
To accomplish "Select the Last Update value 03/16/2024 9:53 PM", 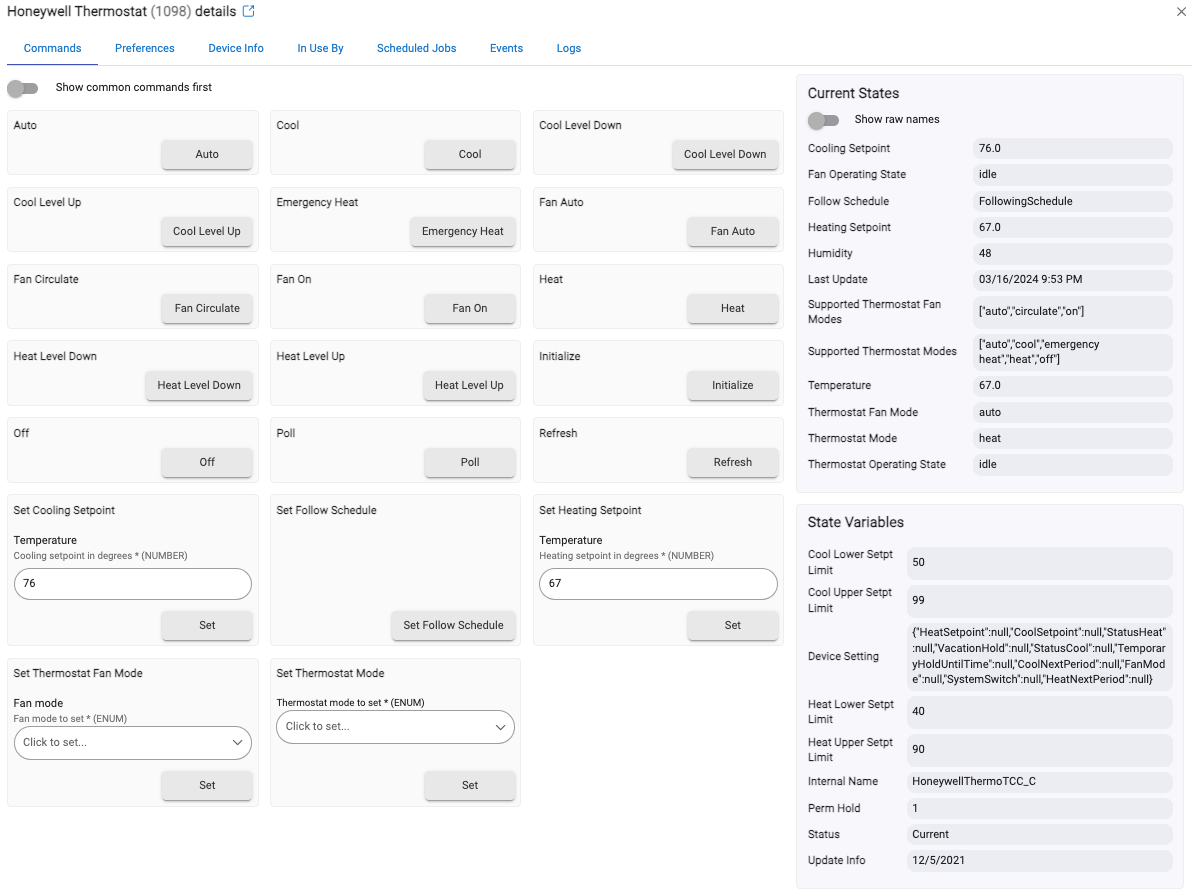I will click(1073, 280).
